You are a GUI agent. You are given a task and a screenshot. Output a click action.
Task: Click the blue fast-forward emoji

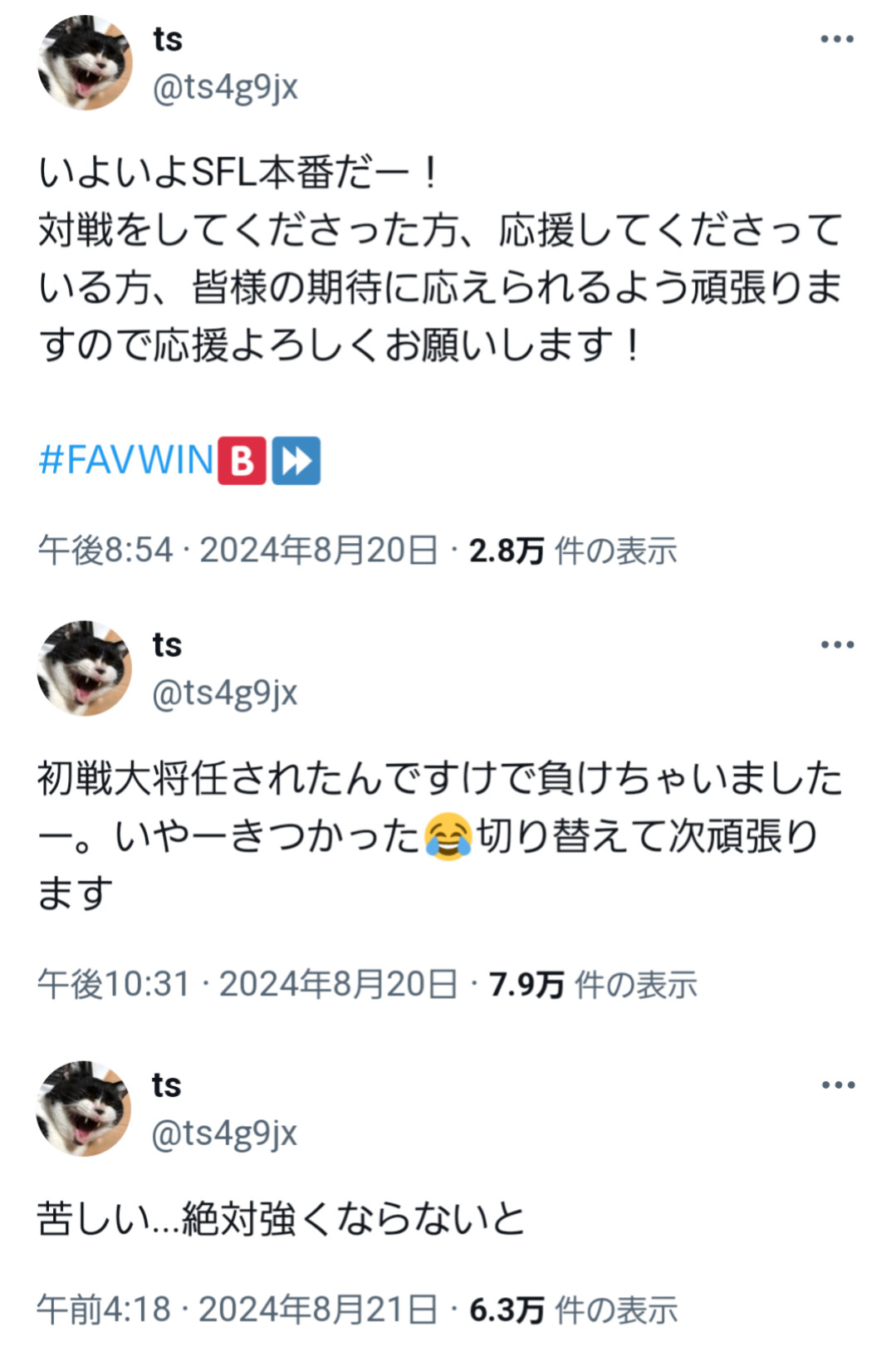coord(296,460)
